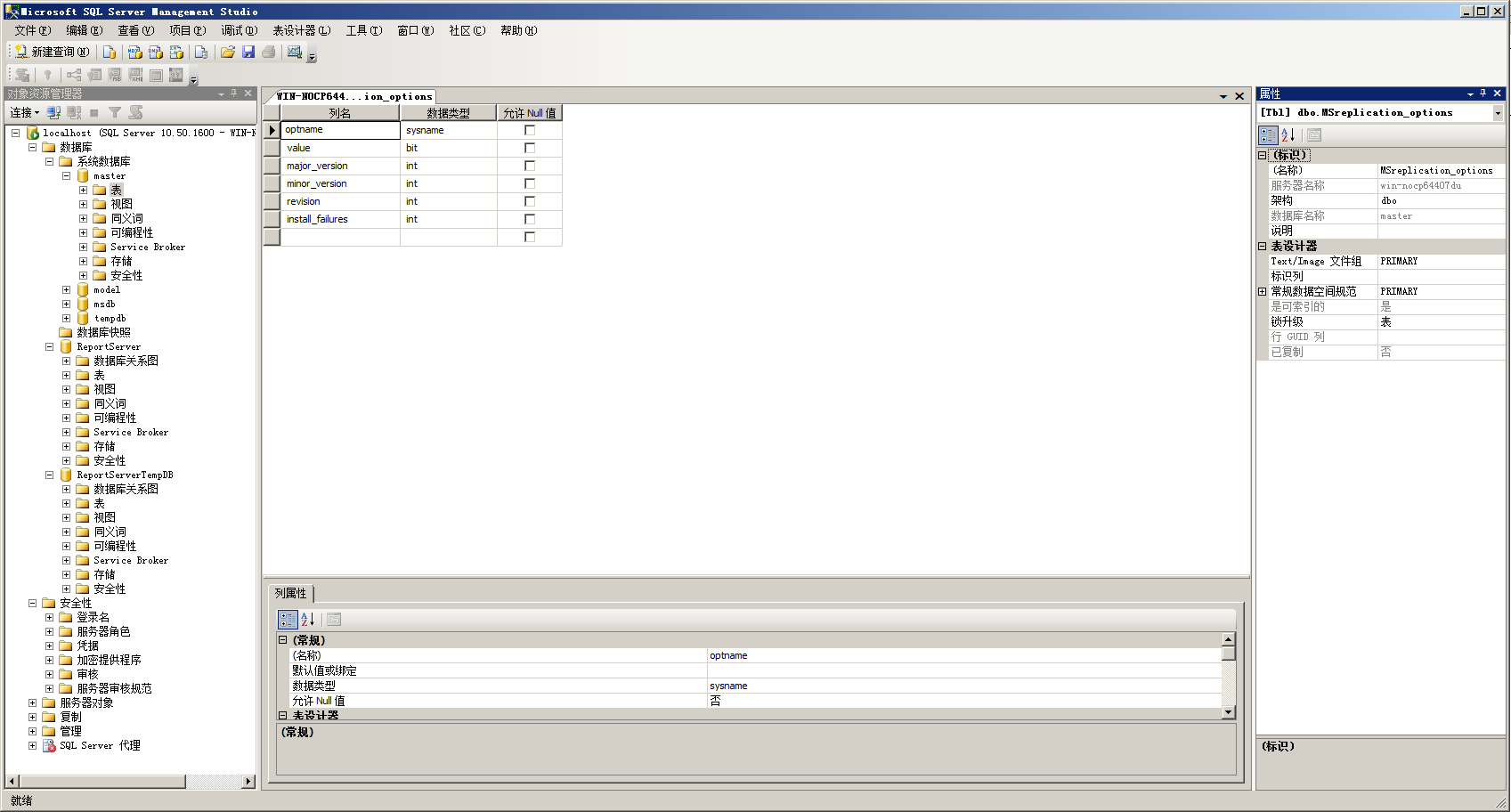Toggle Allow Null checkbox in empty last row
The width and height of the screenshot is (1511, 812).
[530, 237]
